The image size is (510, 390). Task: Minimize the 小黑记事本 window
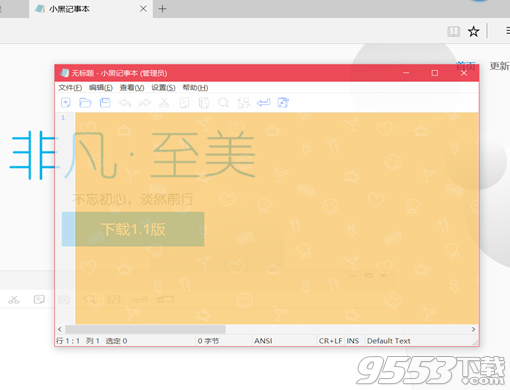tap(406, 73)
